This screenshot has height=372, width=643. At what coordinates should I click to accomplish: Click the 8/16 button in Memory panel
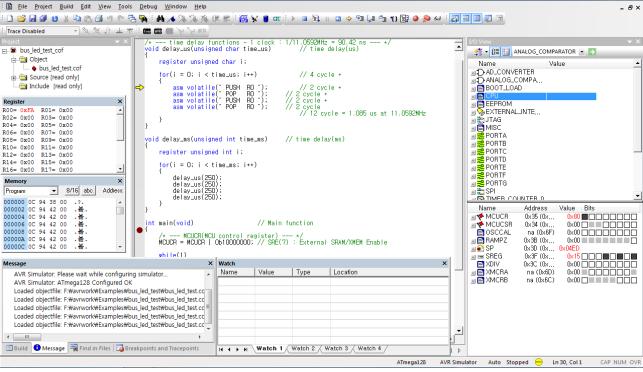tap(72, 191)
